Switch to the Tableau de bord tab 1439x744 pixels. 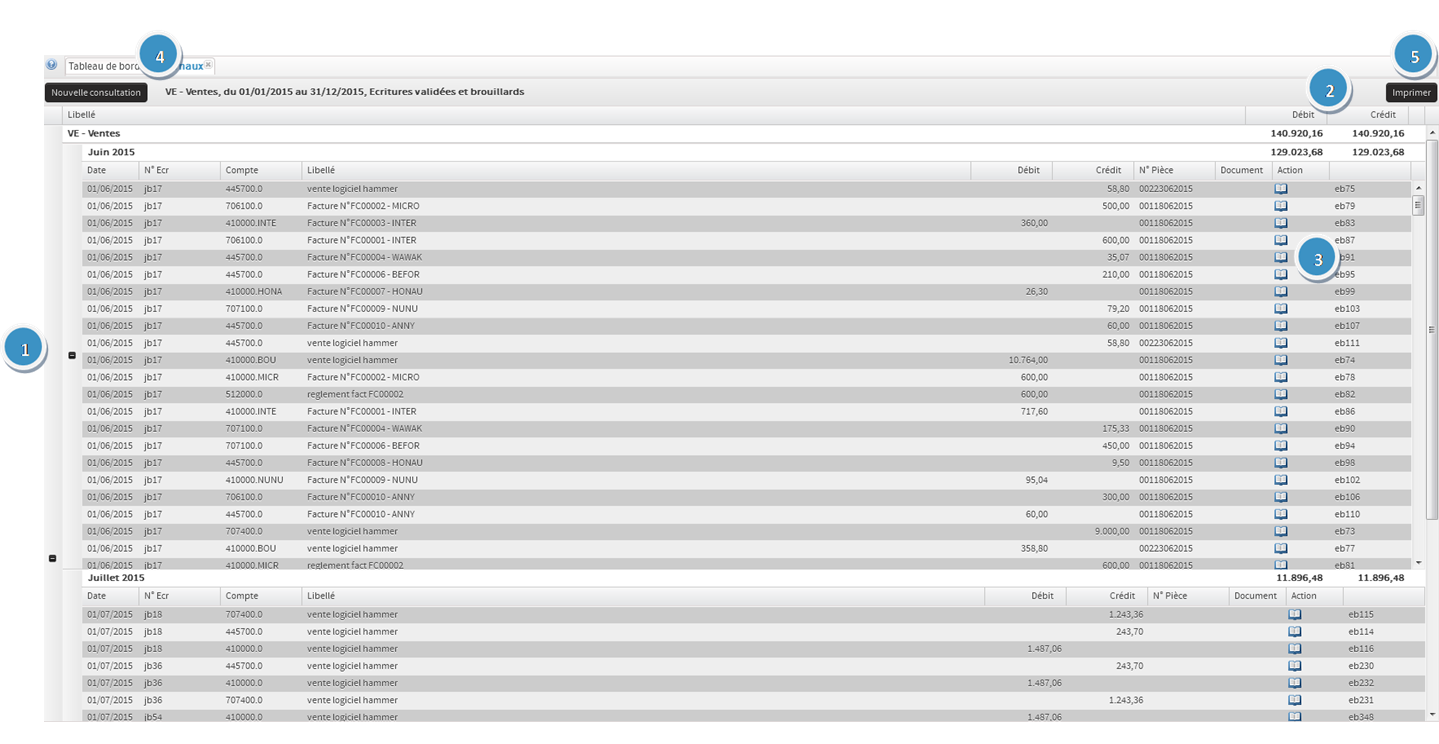(107, 64)
